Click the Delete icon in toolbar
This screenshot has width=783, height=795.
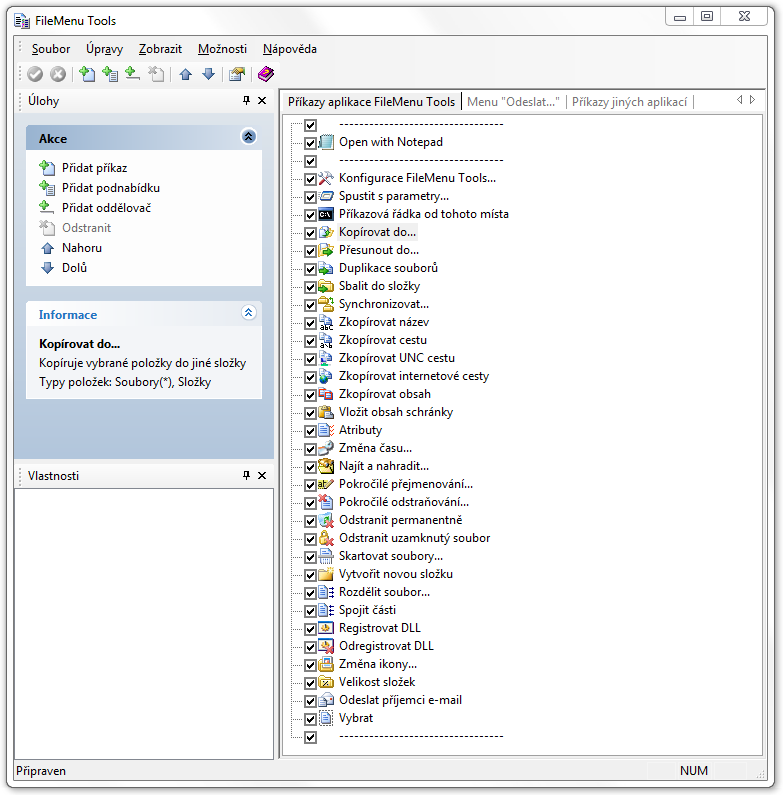156,74
